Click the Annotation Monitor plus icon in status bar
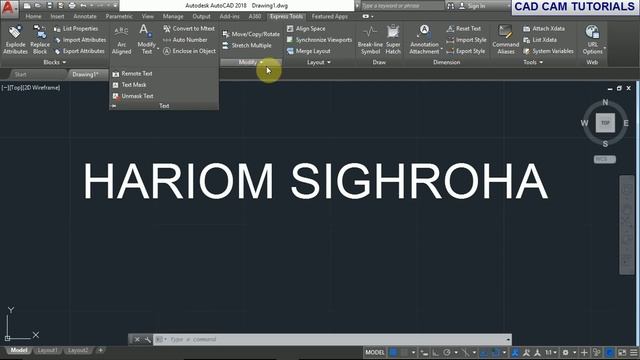 (x=584, y=352)
